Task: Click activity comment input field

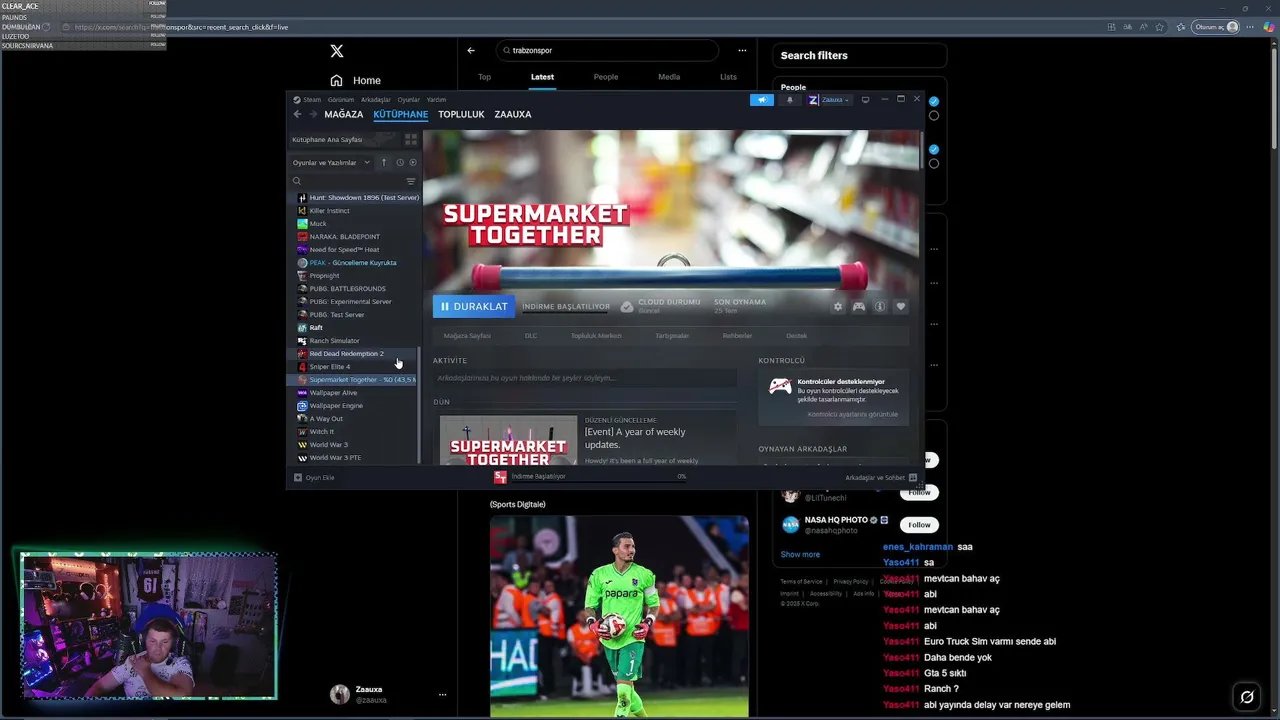Action: 585,378
